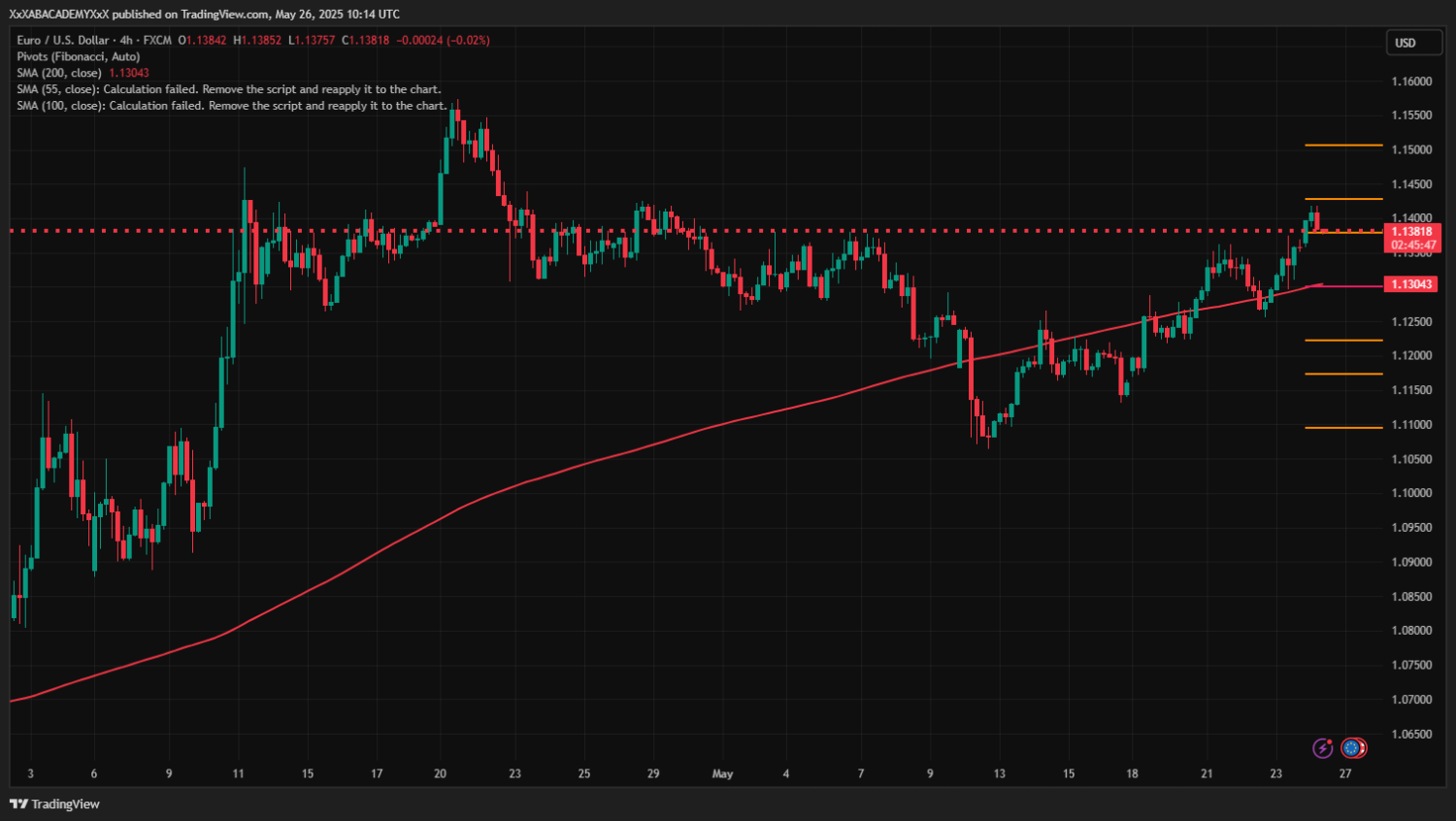This screenshot has height=821, width=1456.
Task: Click the lowest orange pivot line near 1.11000
Action: (x=1343, y=427)
